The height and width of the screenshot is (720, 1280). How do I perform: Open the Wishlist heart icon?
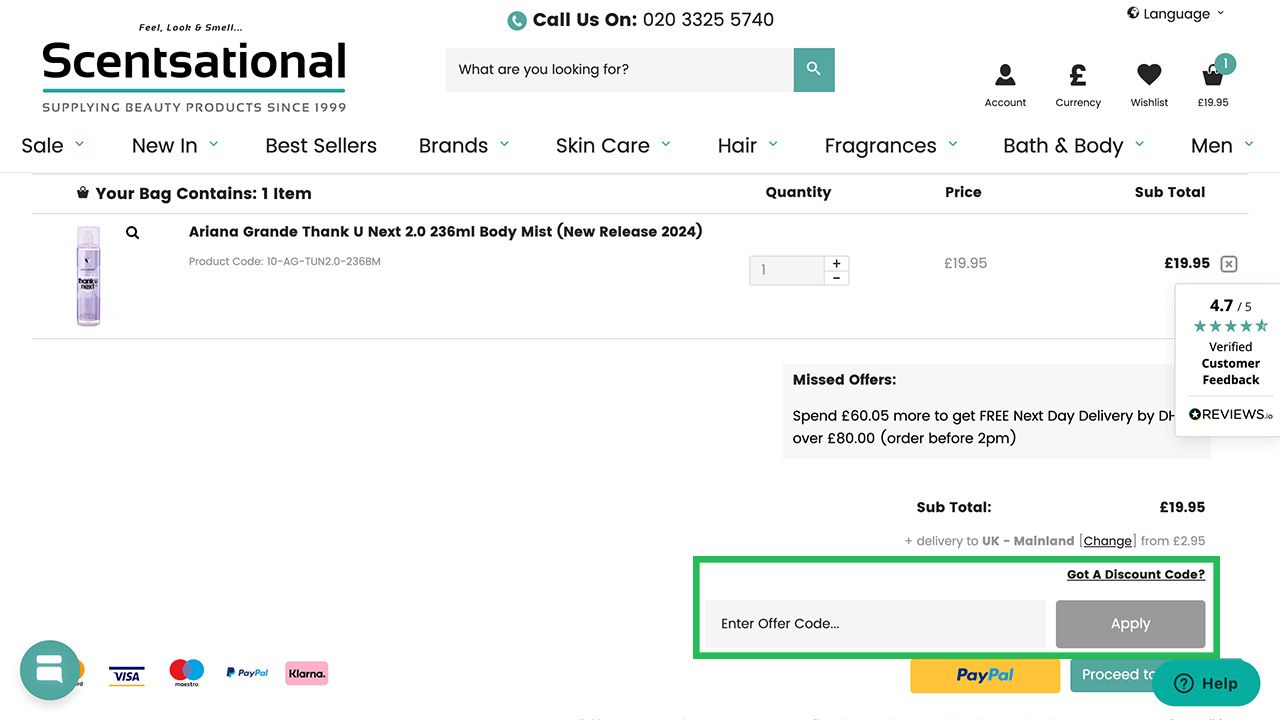click(x=1149, y=75)
